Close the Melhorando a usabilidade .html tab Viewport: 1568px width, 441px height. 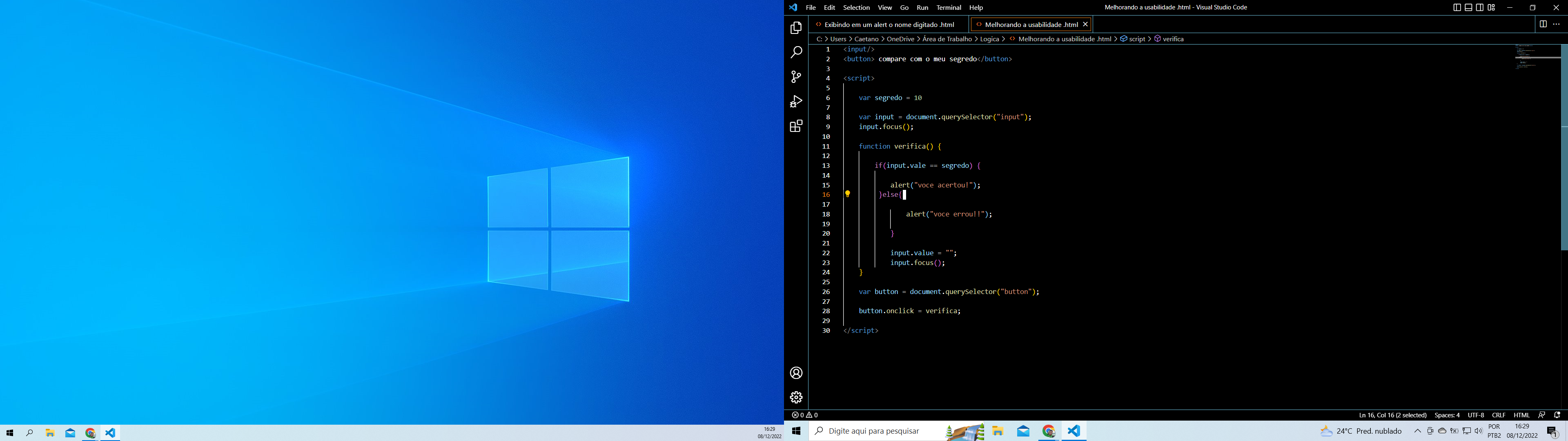[x=1085, y=24]
